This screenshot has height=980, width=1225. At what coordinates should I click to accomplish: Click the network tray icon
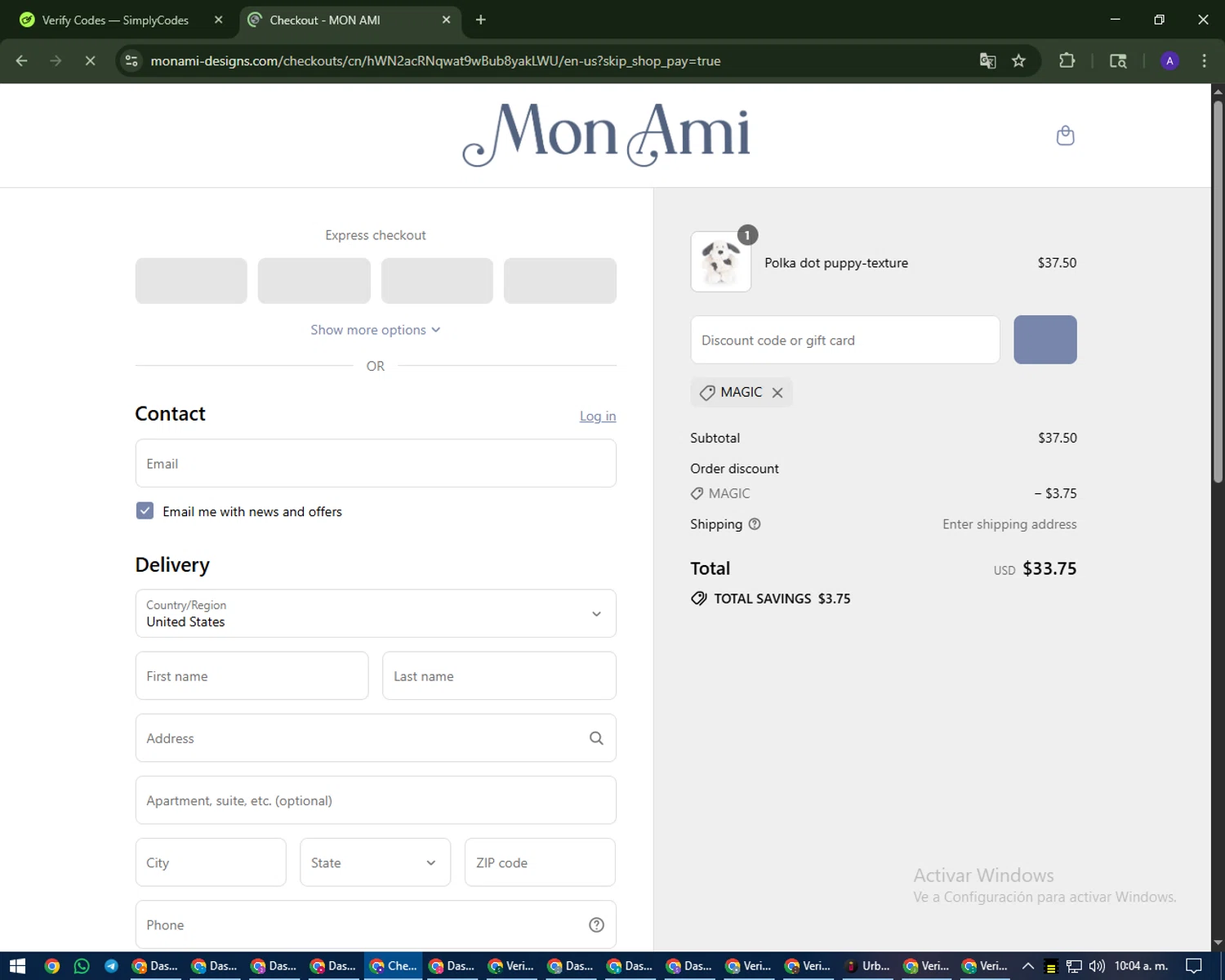click(x=1074, y=966)
